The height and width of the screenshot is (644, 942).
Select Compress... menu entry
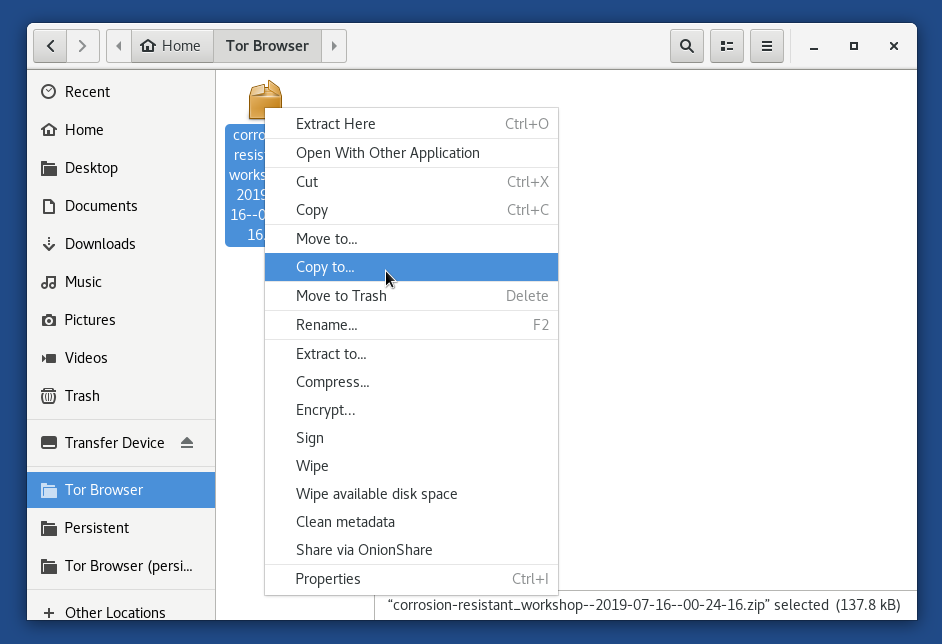tap(412, 382)
